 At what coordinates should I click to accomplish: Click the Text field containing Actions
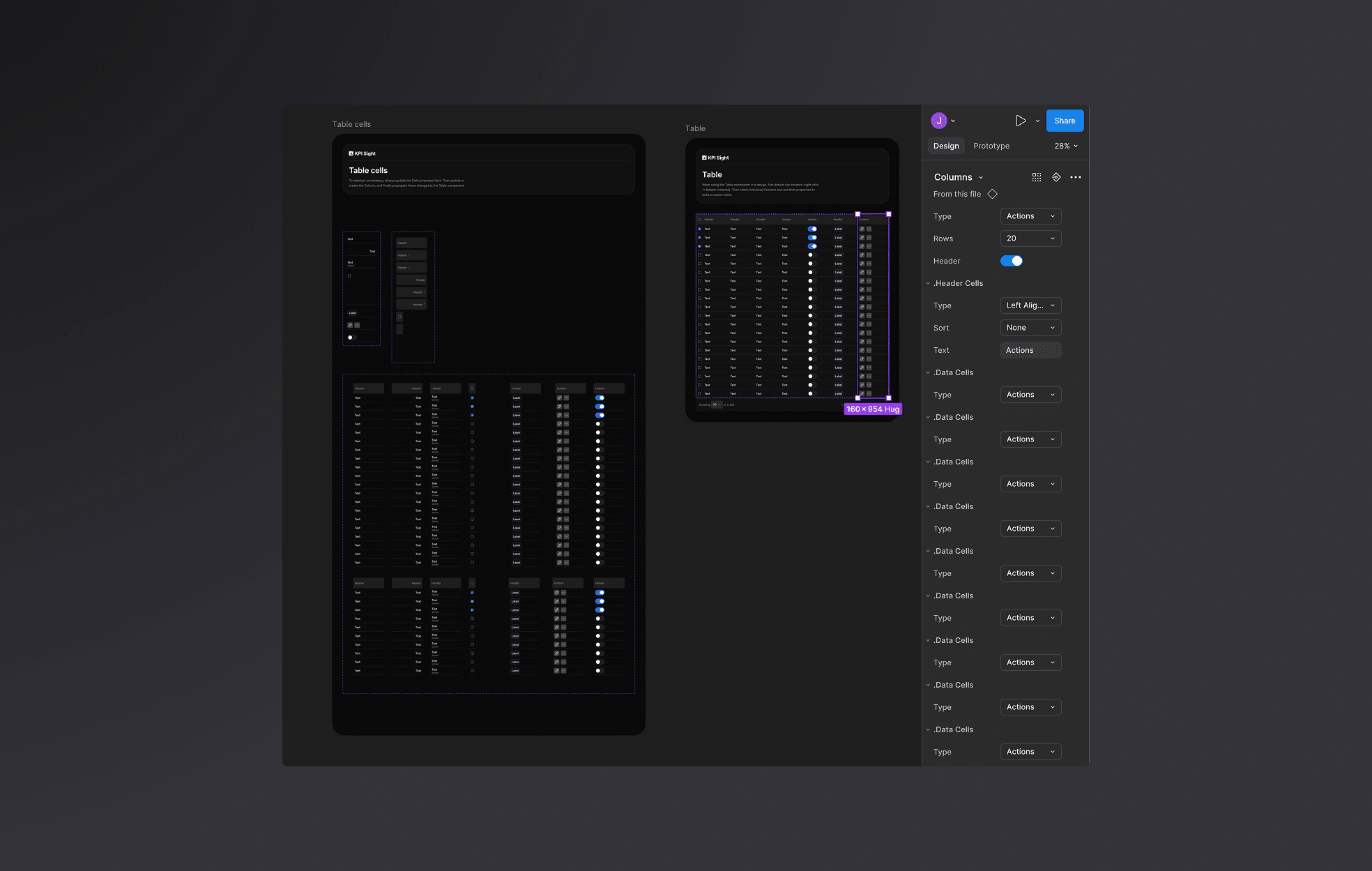[1030, 350]
